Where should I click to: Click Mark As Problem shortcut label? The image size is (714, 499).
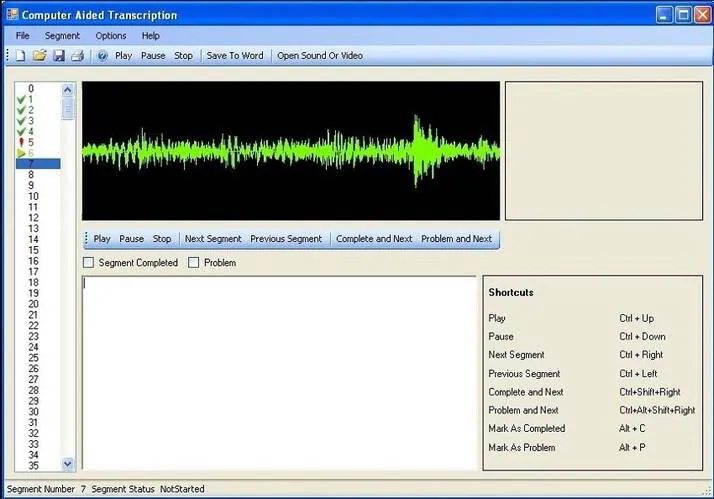522,448
